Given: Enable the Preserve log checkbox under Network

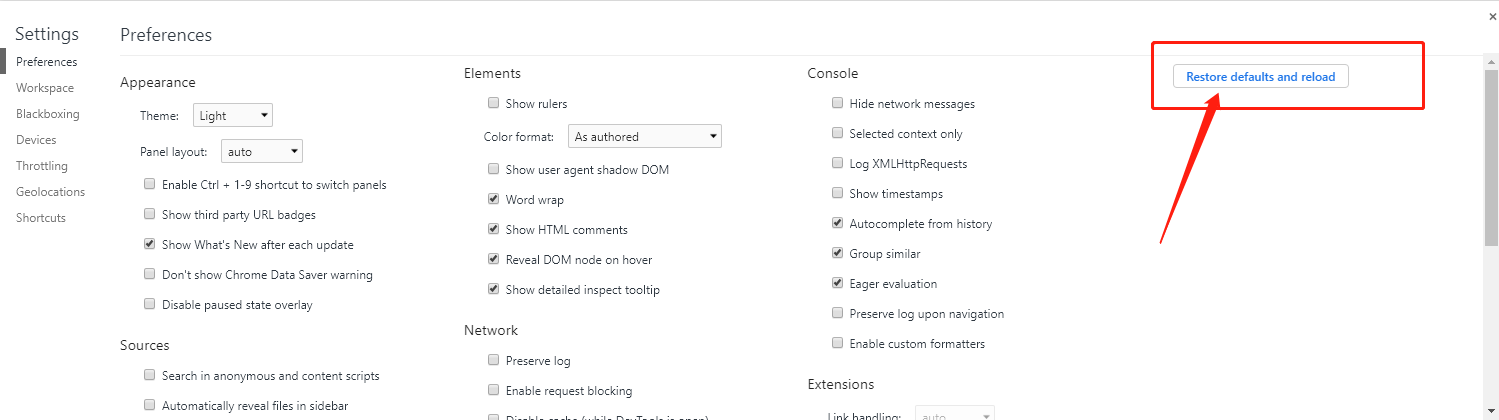Looking at the screenshot, I should coord(494,360).
